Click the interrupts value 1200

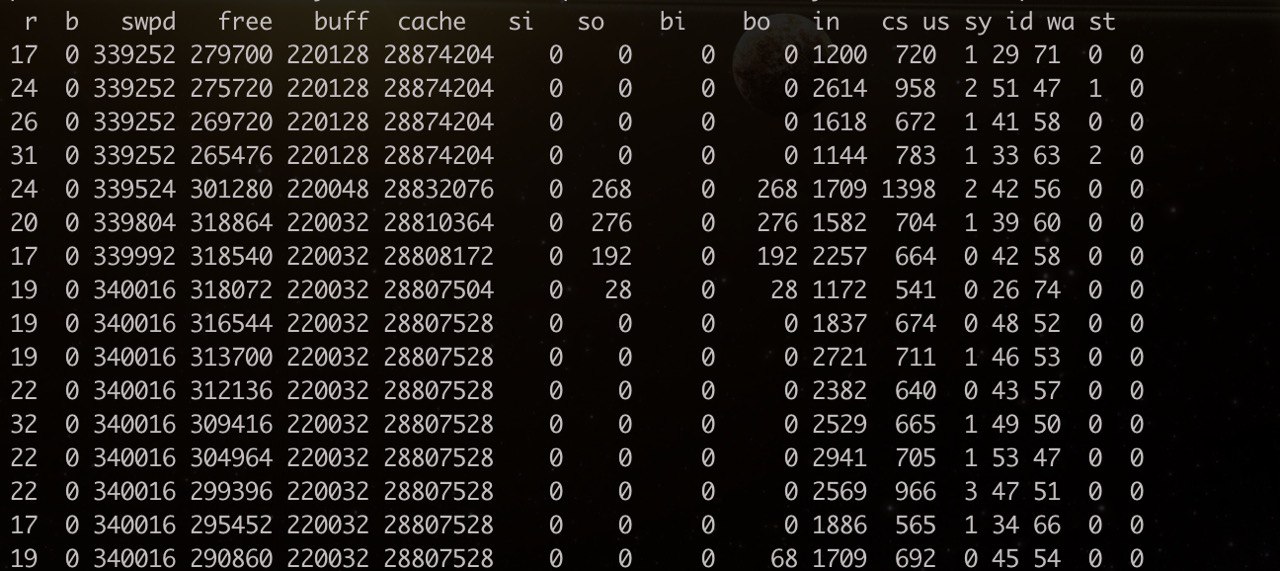click(840, 55)
